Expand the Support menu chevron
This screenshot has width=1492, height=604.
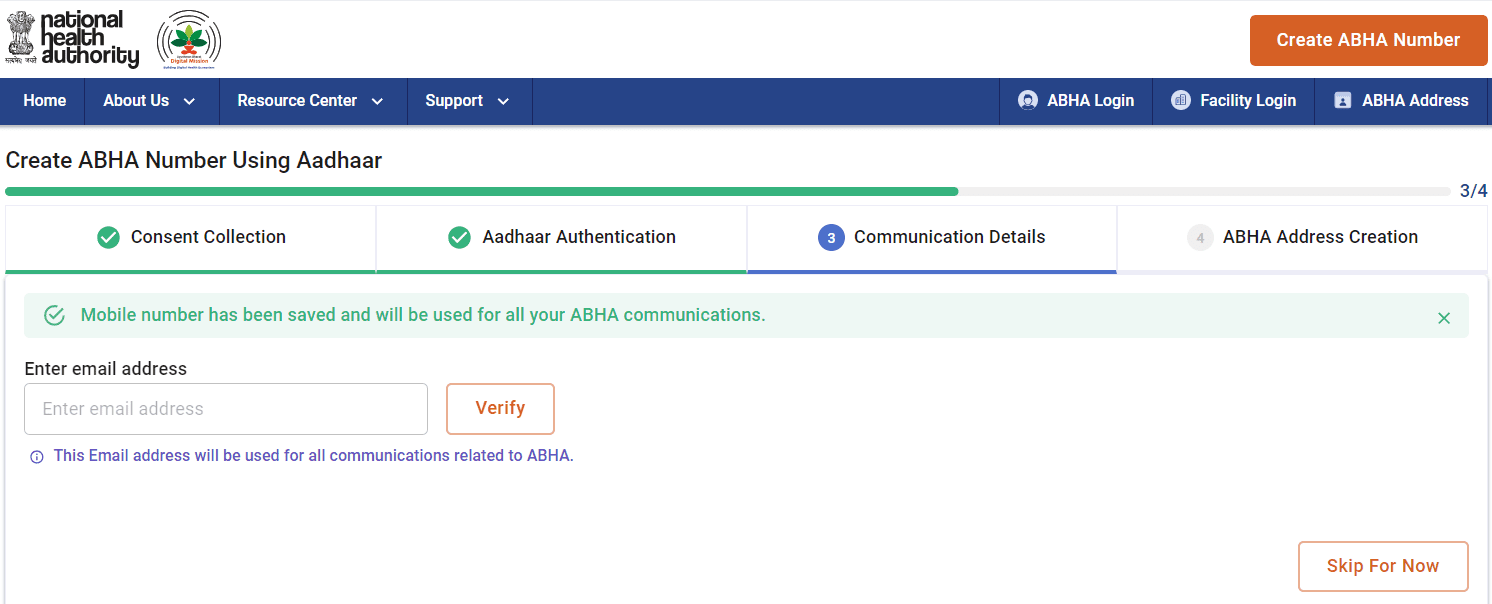click(x=503, y=100)
